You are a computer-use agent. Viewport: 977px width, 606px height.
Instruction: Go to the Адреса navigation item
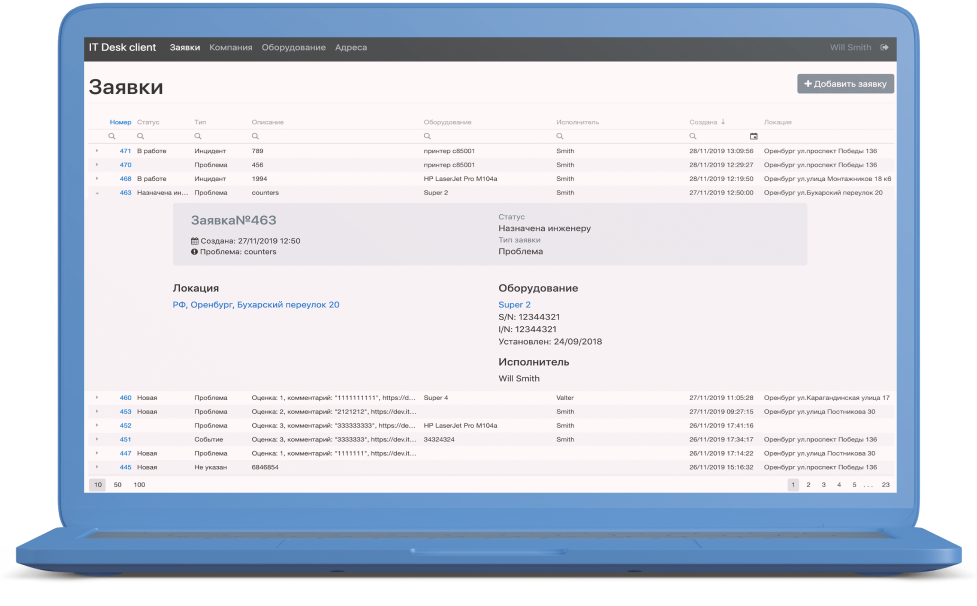coord(350,48)
